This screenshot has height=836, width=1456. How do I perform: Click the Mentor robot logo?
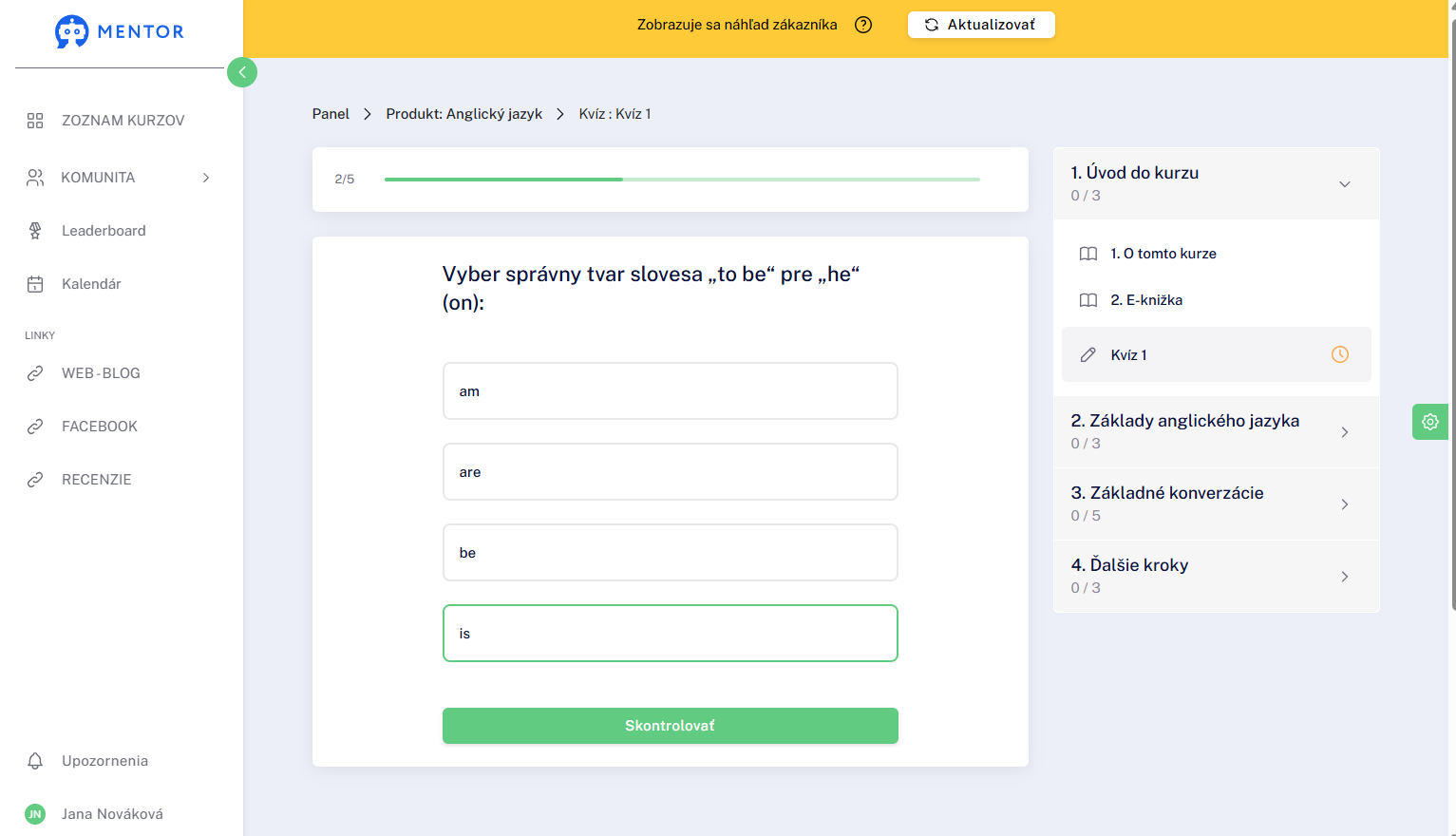tap(72, 31)
